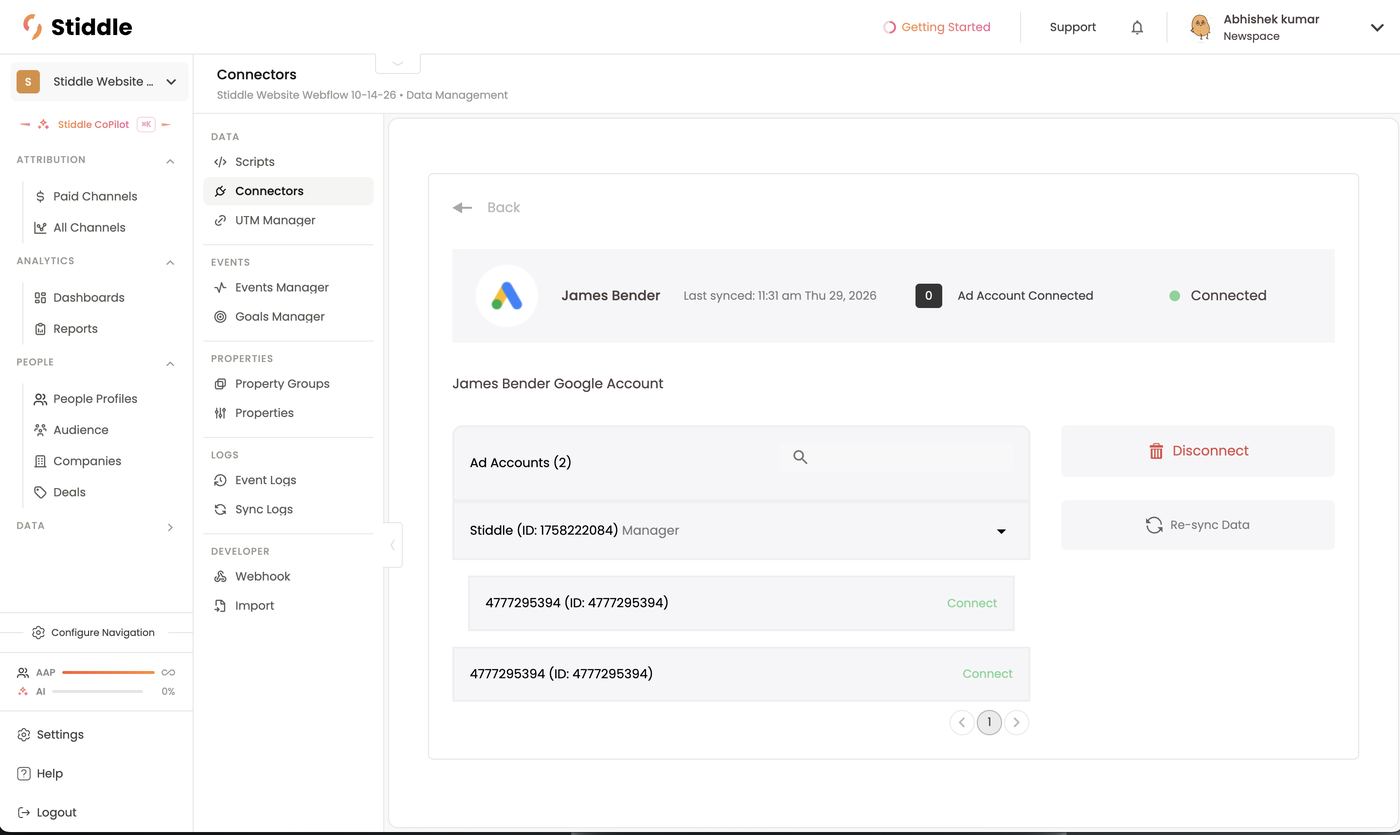Image resolution: width=1400 pixels, height=835 pixels.
Task: Click the AAP usage progress bar
Action: [108, 673]
